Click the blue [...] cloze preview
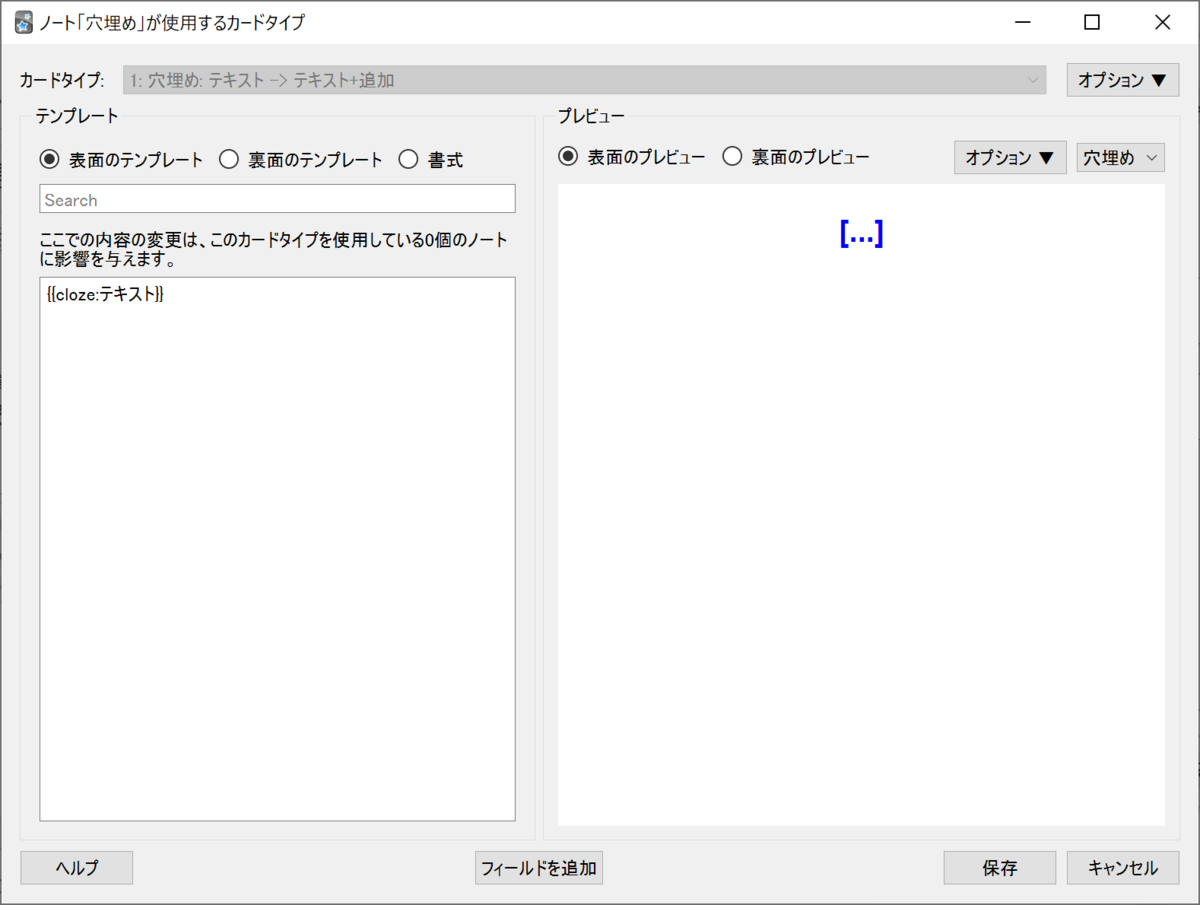Screen dimensions: 1200x905 (861, 233)
